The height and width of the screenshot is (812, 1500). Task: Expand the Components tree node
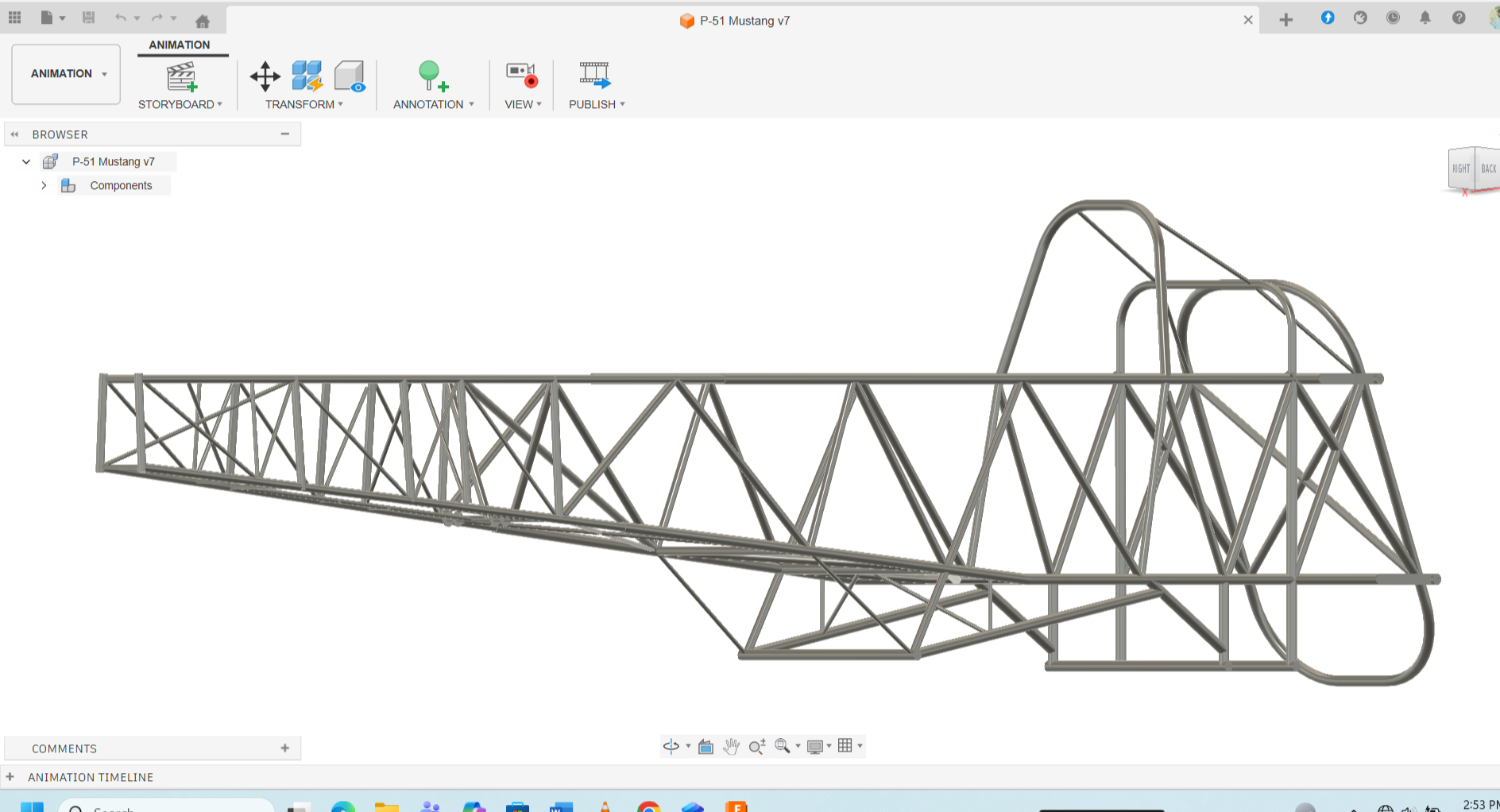[44, 185]
